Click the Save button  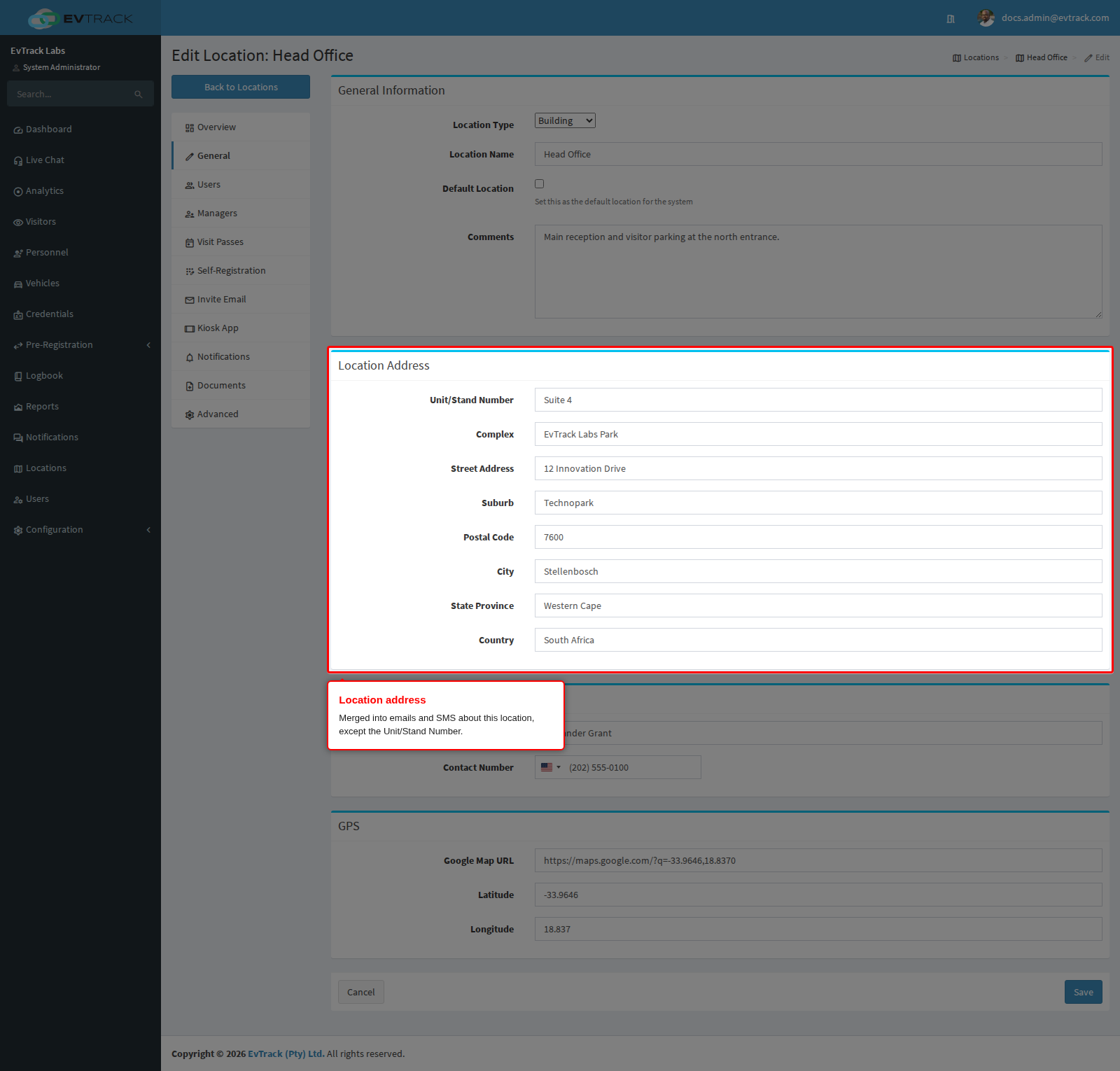click(x=1083, y=992)
